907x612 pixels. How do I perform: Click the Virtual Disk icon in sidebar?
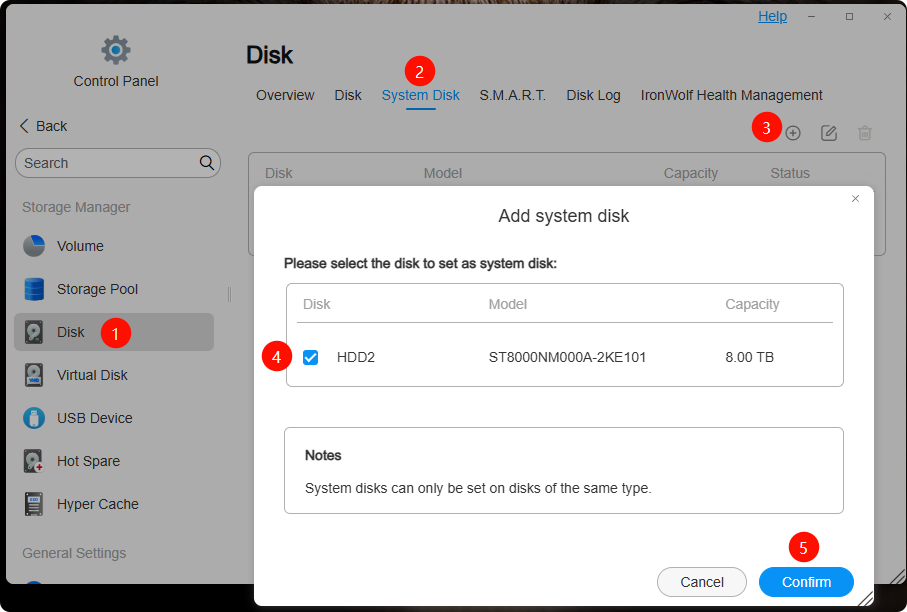(34, 375)
